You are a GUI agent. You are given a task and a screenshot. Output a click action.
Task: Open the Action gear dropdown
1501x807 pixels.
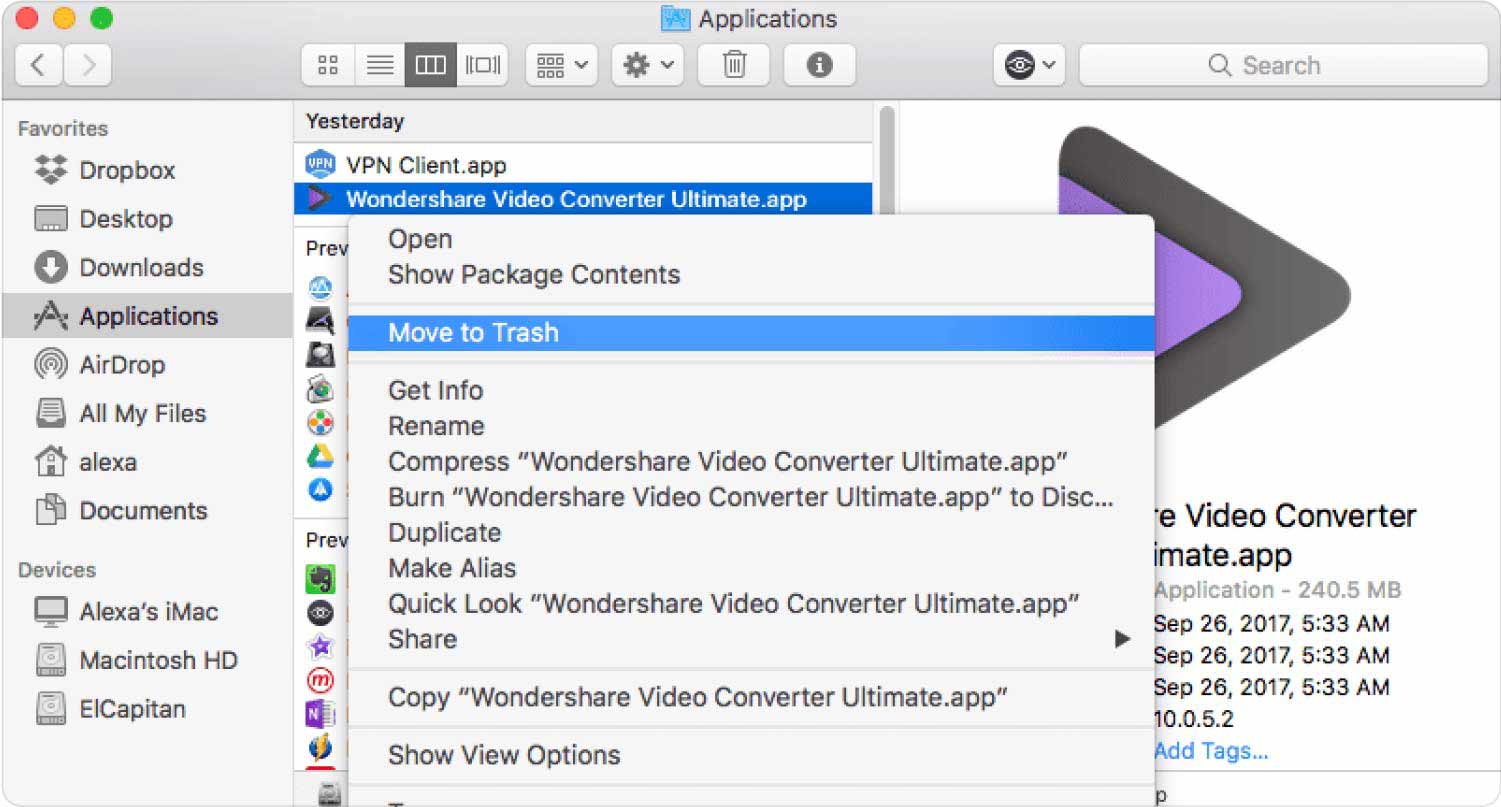[x=647, y=66]
